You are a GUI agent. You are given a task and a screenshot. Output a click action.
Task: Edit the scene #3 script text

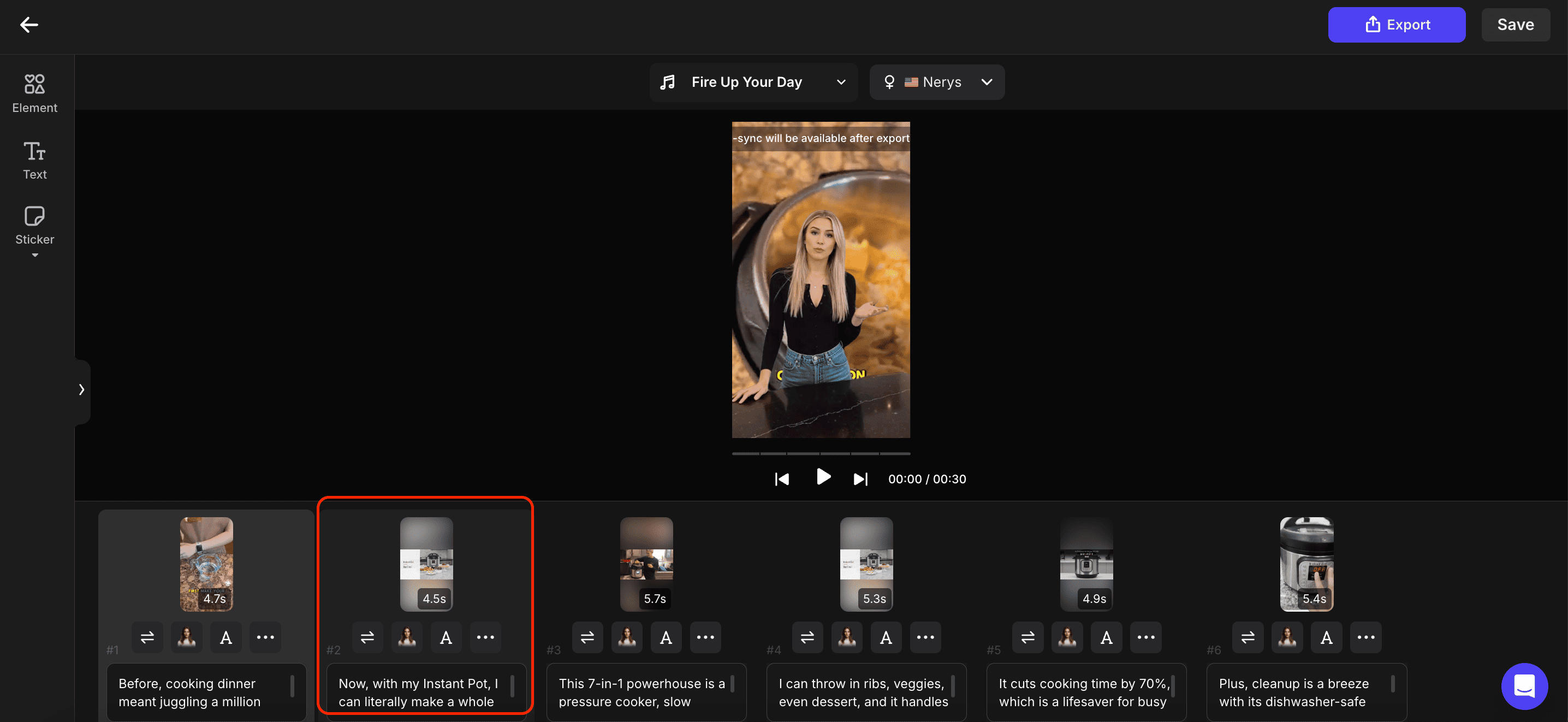click(x=641, y=692)
